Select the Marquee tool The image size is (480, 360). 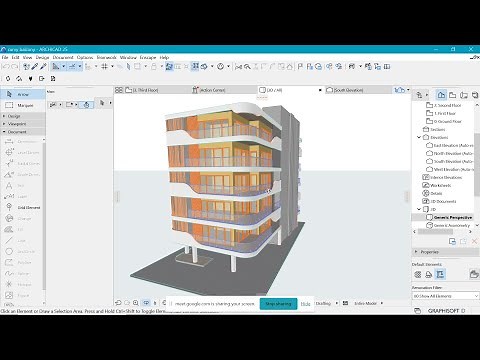[x=22, y=105]
